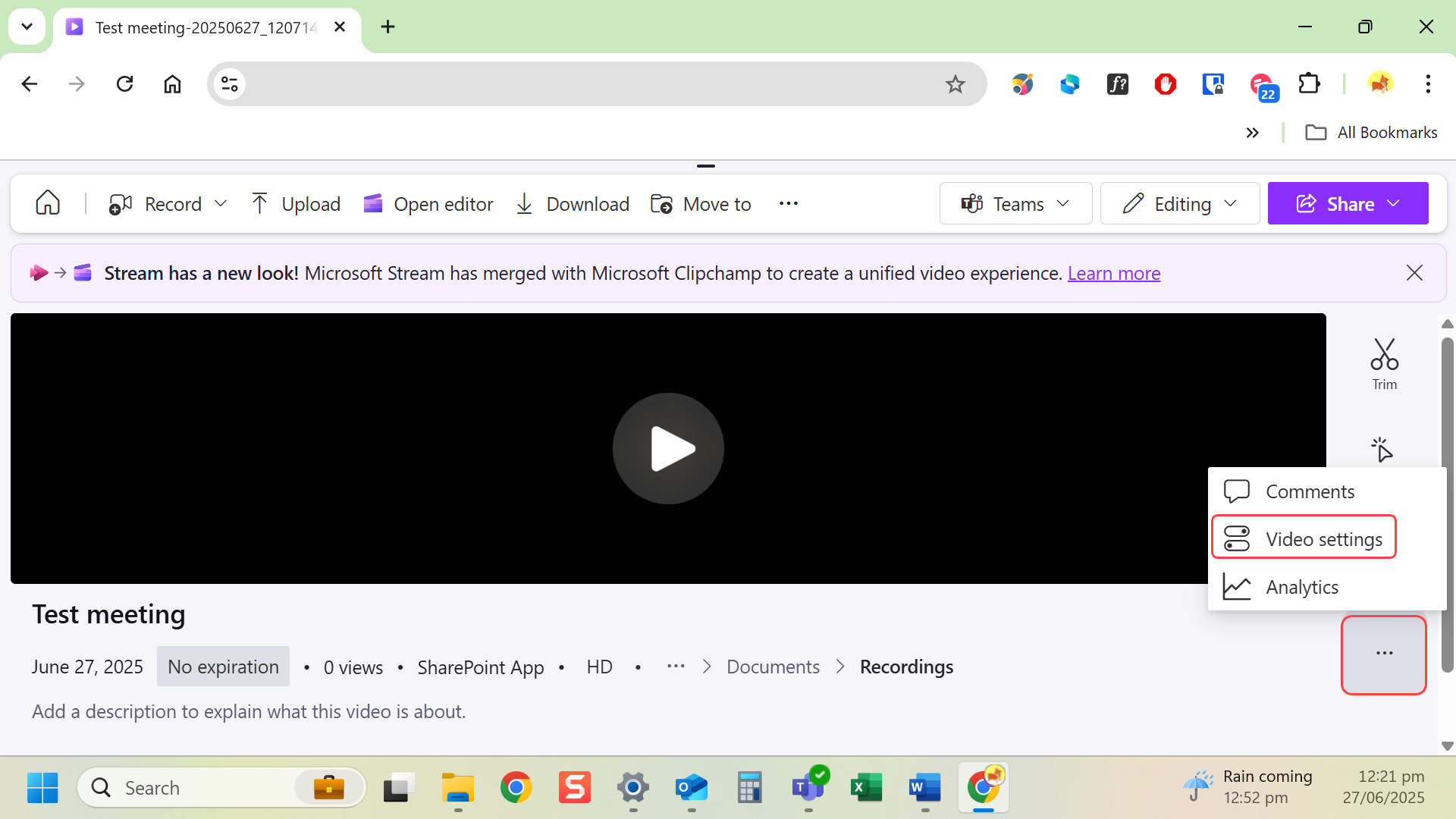
Task: Open editor in Clipchamp
Action: (x=428, y=203)
